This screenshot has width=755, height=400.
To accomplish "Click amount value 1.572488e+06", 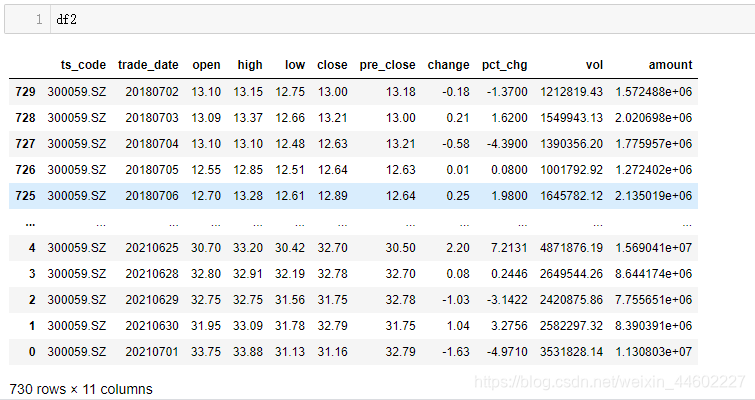I will [x=653, y=91].
